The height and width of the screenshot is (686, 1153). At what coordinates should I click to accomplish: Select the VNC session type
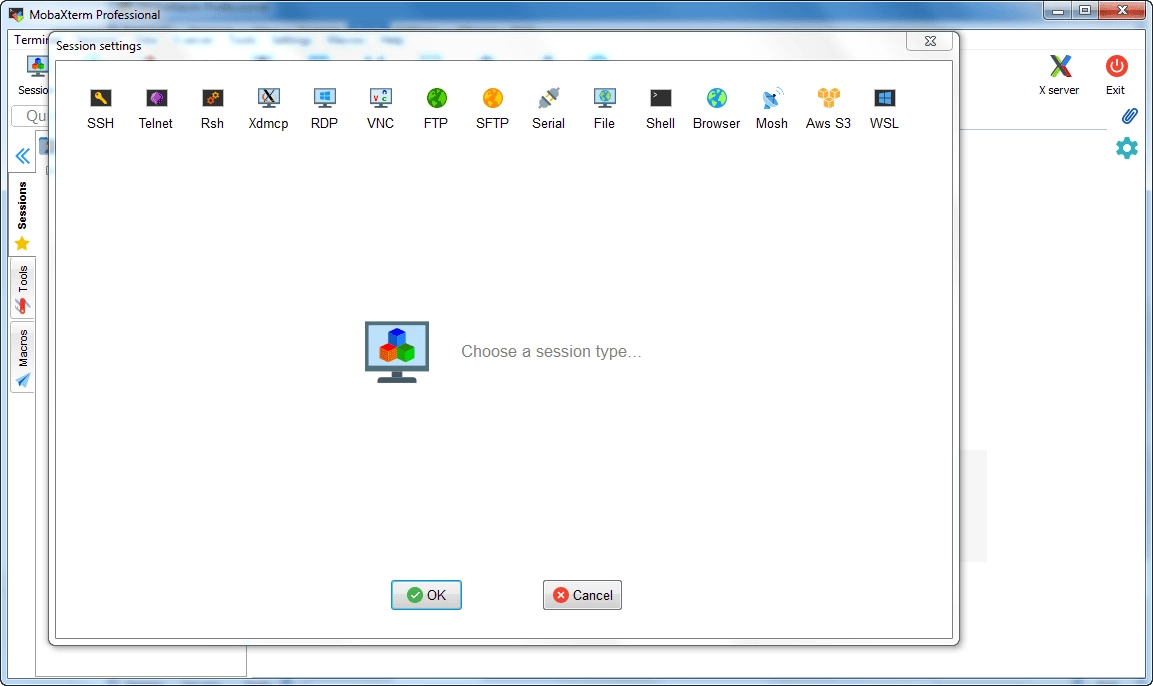click(x=380, y=109)
